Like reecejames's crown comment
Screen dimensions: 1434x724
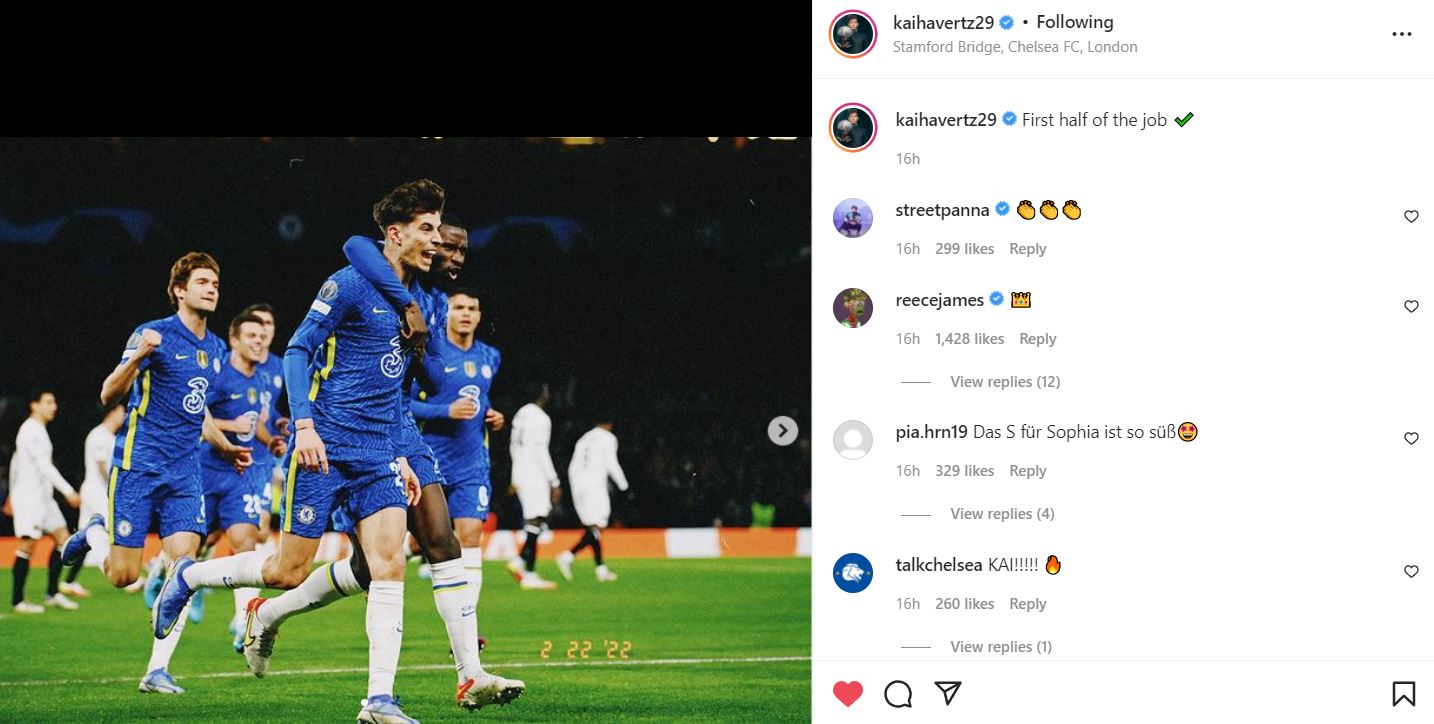click(x=1411, y=307)
